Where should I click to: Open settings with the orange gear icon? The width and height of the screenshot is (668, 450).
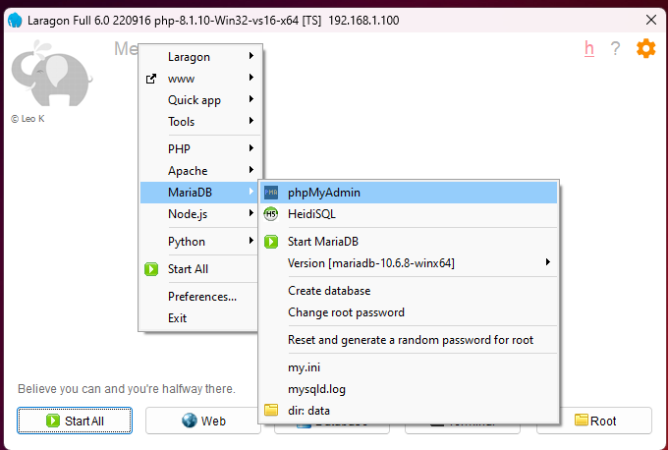coord(646,48)
